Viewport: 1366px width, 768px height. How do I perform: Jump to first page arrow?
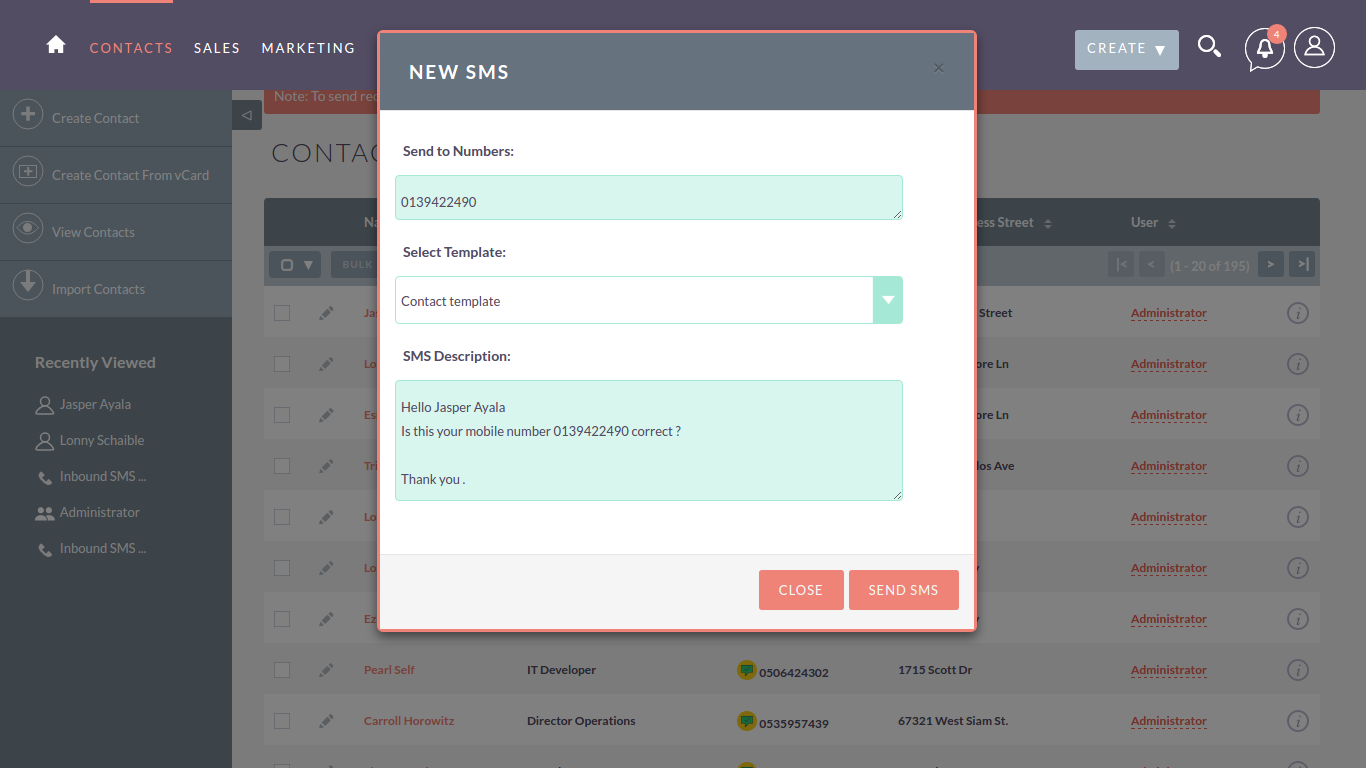coord(1121,264)
